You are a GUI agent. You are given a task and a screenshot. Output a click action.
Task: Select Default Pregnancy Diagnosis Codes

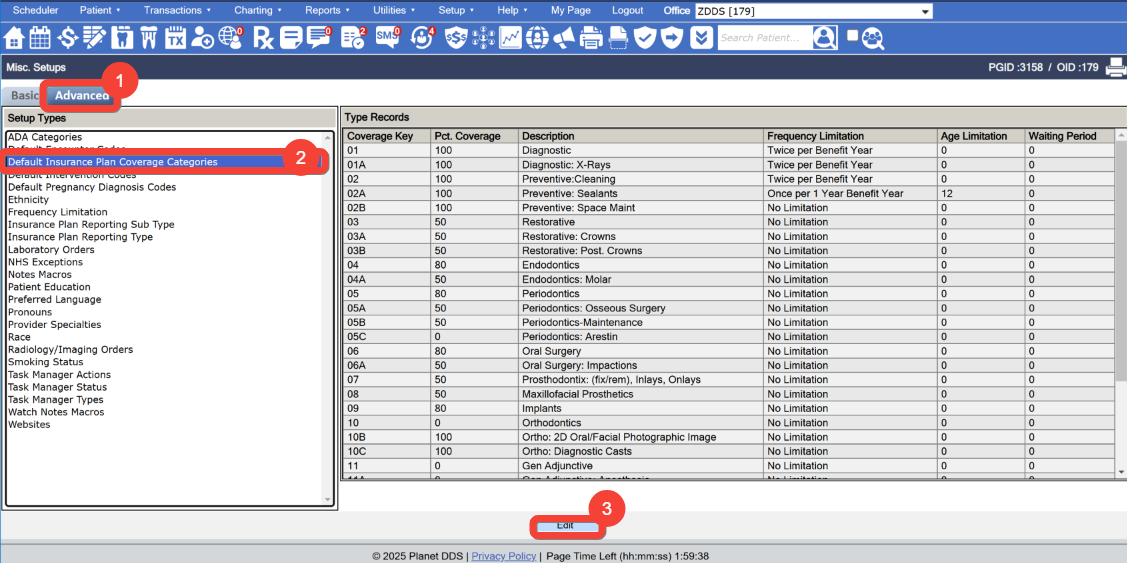92,187
